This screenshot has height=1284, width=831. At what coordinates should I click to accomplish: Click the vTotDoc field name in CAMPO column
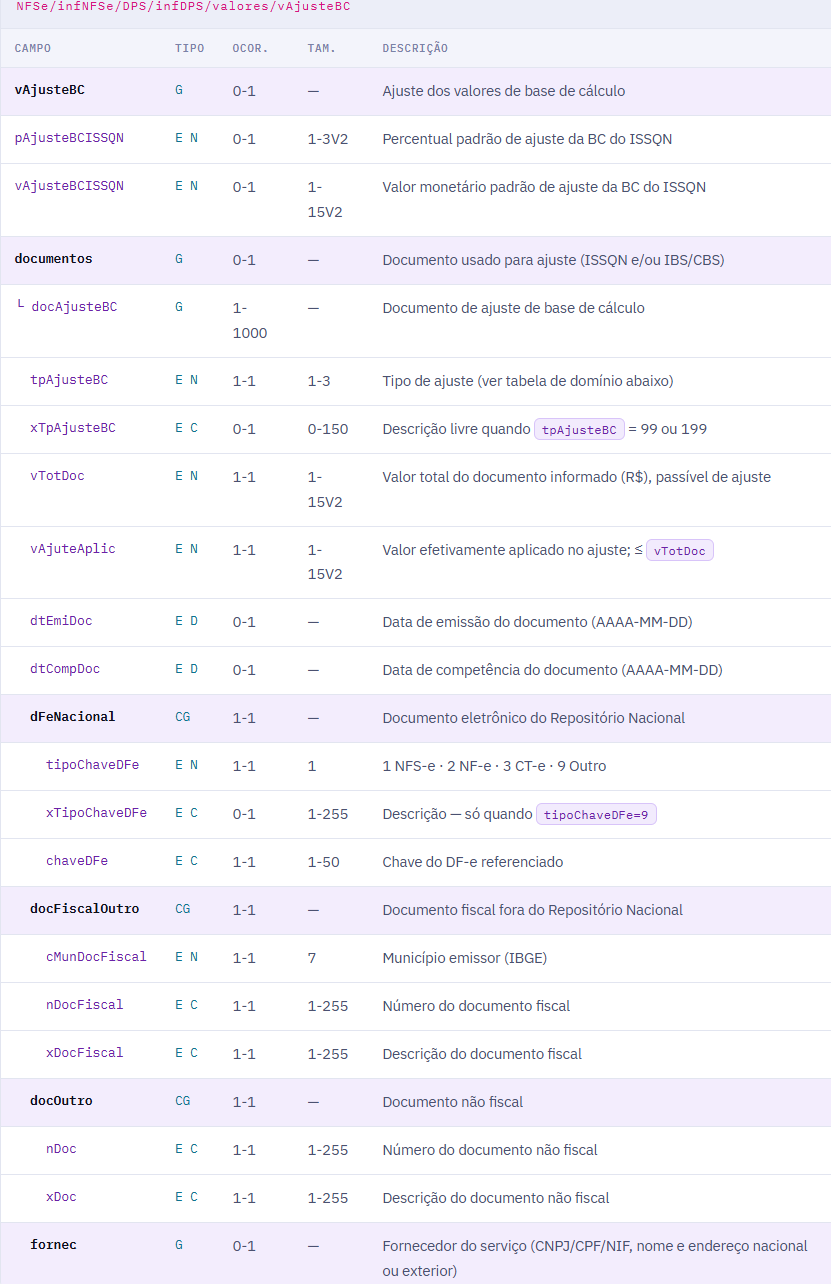click(57, 476)
